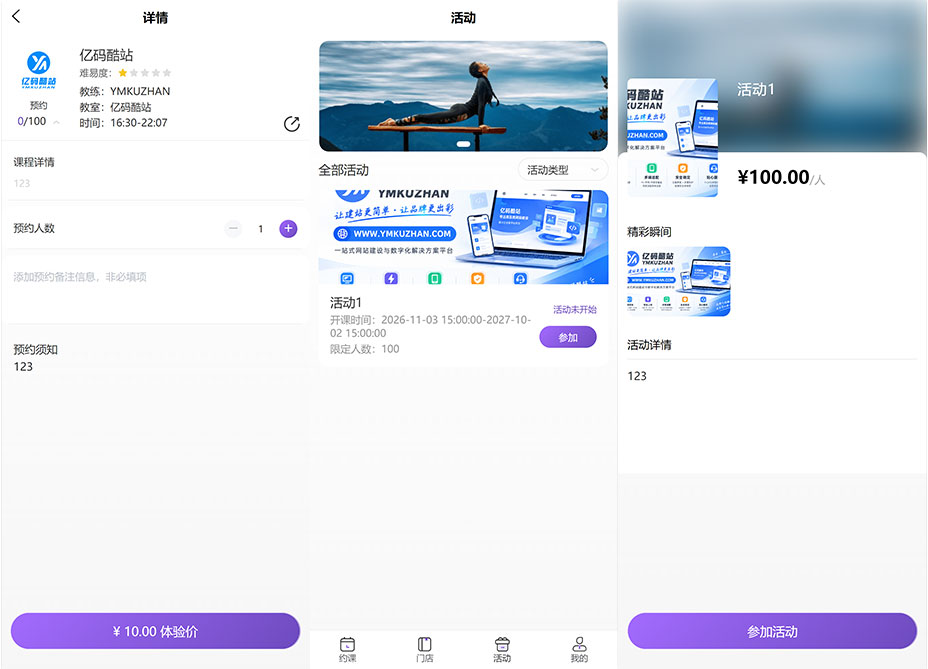Click the ¥100.00 price text
The width and height of the screenshot is (928, 669).
point(774,177)
